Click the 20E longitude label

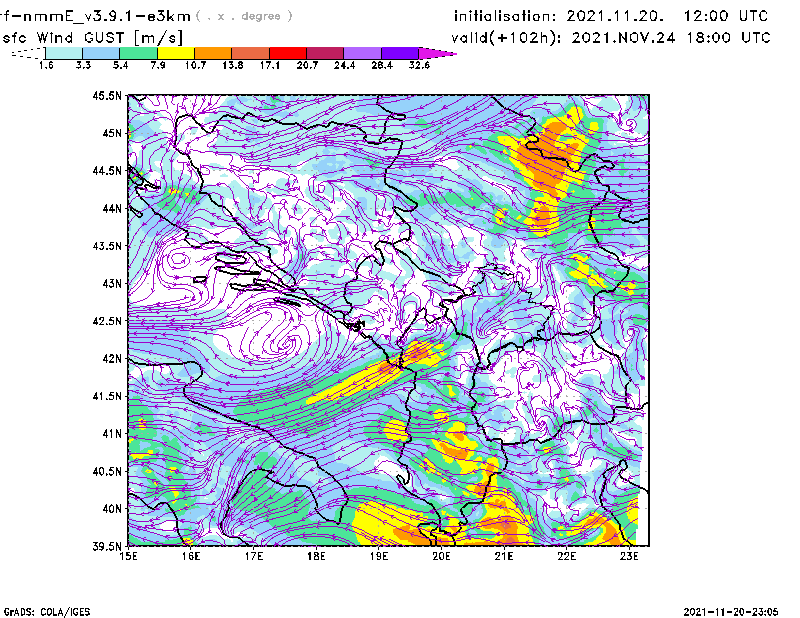[441, 556]
